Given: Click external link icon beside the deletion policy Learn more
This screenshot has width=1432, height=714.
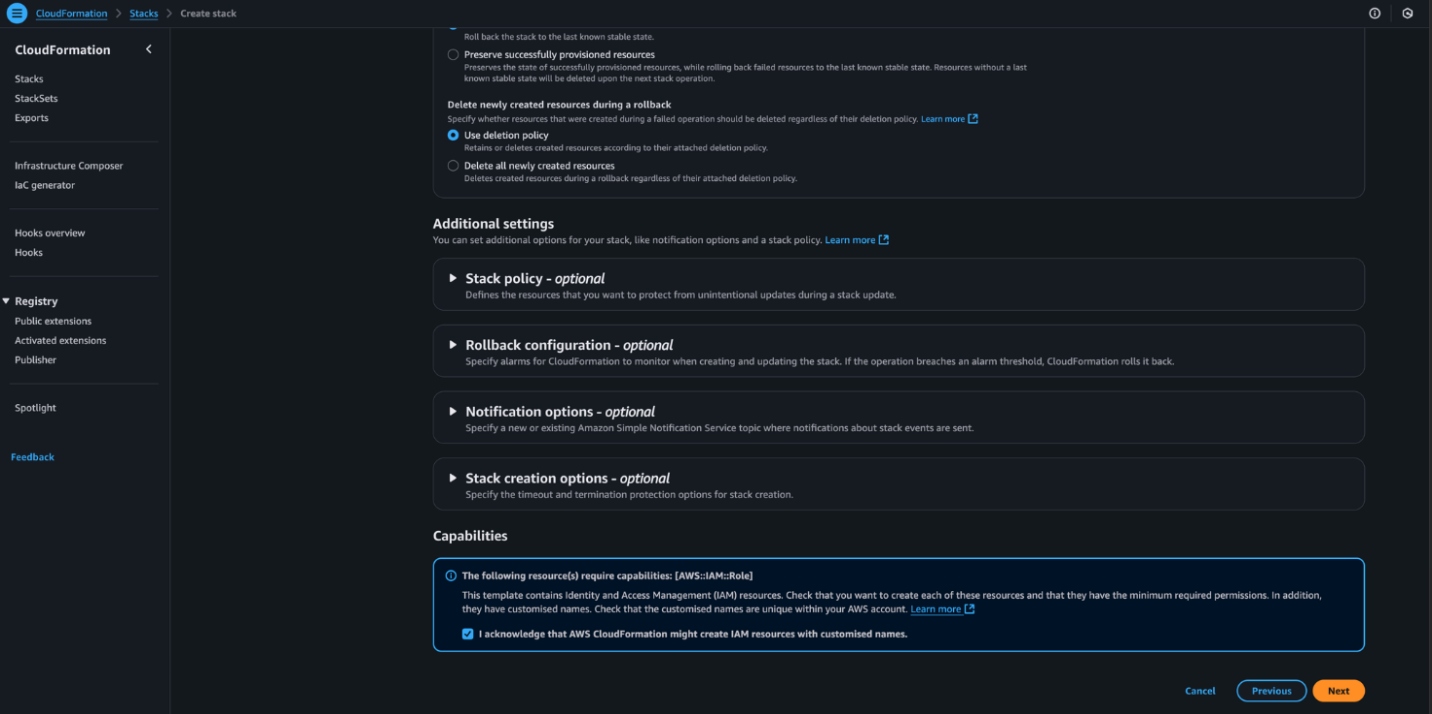Looking at the screenshot, I should coord(973,119).
